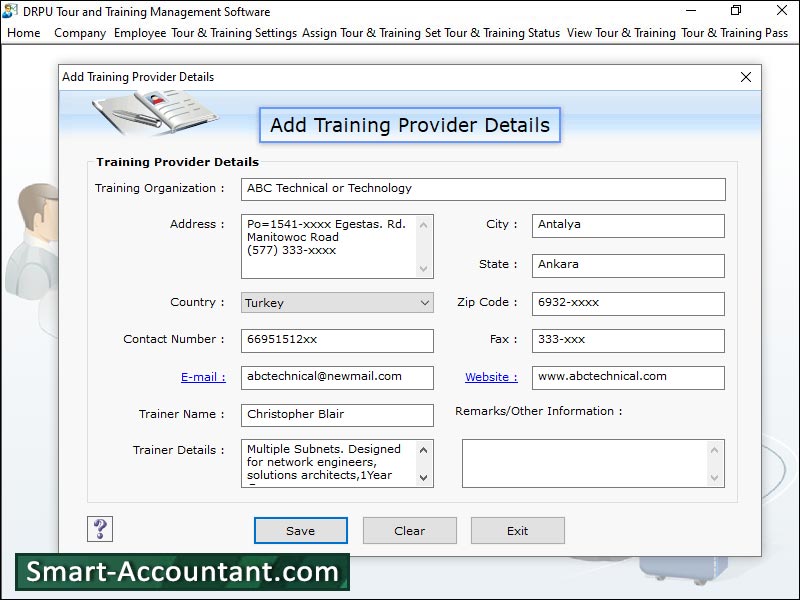Open the Employee menu
The height and width of the screenshot is (600, 800).
click(140, 33)
